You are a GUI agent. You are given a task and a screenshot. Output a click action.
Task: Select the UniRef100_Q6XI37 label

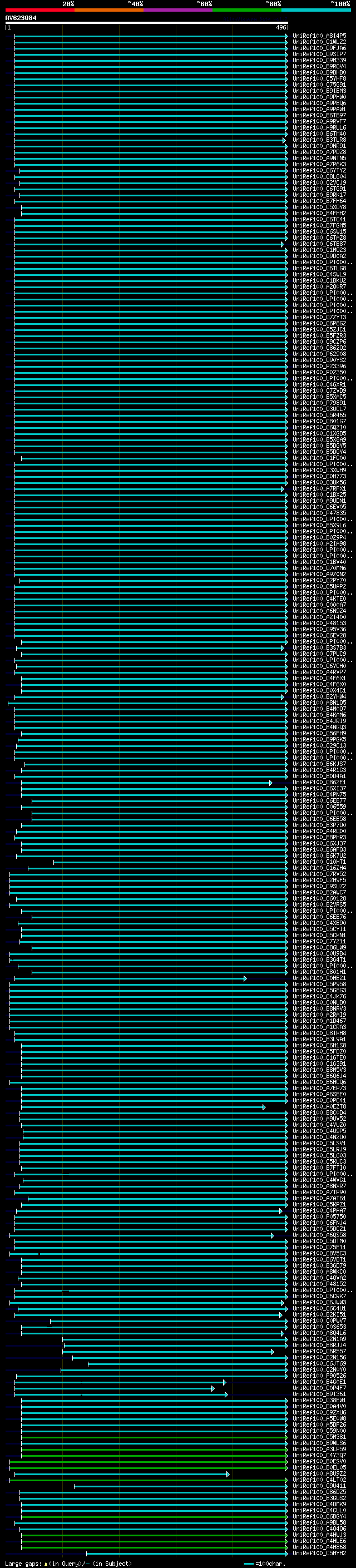(319, 788)
